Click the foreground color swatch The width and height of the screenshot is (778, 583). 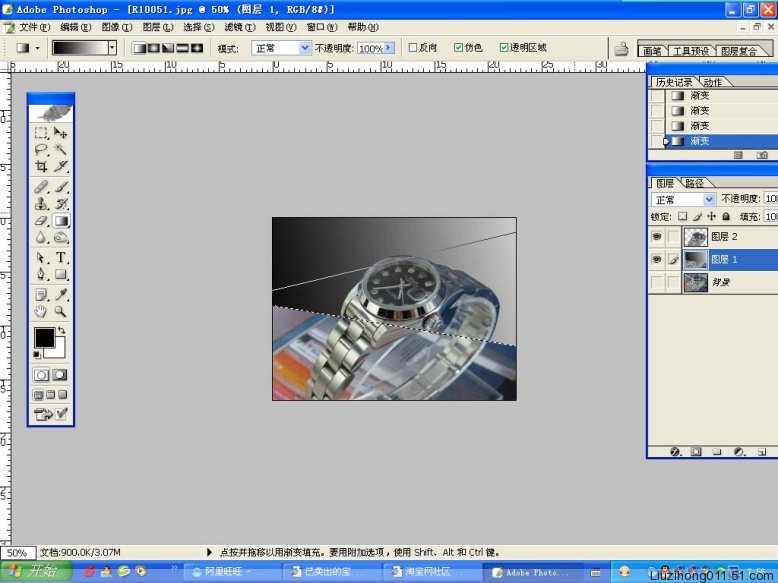click(x=44, y=337)
